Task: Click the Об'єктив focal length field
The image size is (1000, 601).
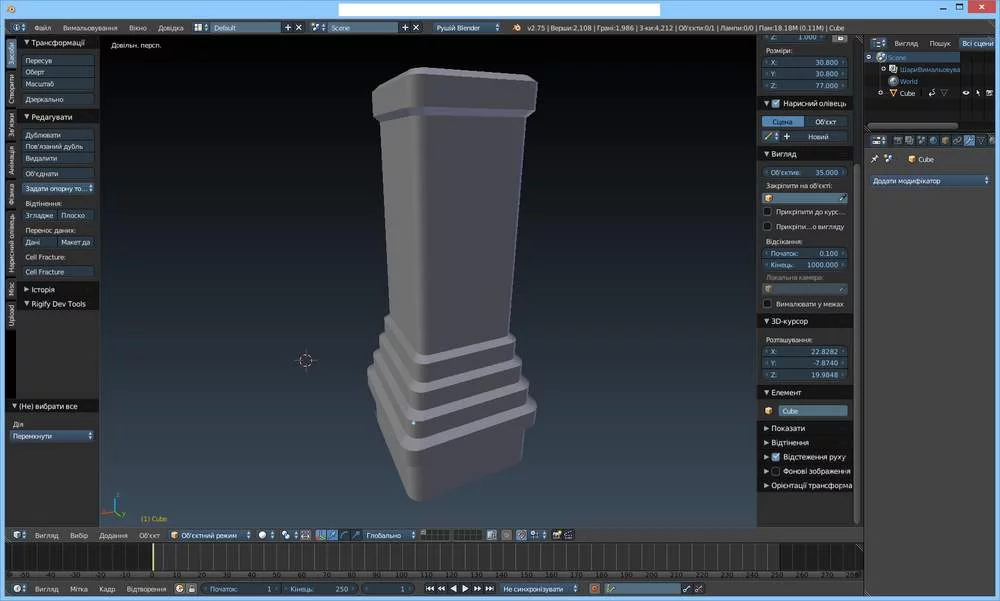Action: 806,172
